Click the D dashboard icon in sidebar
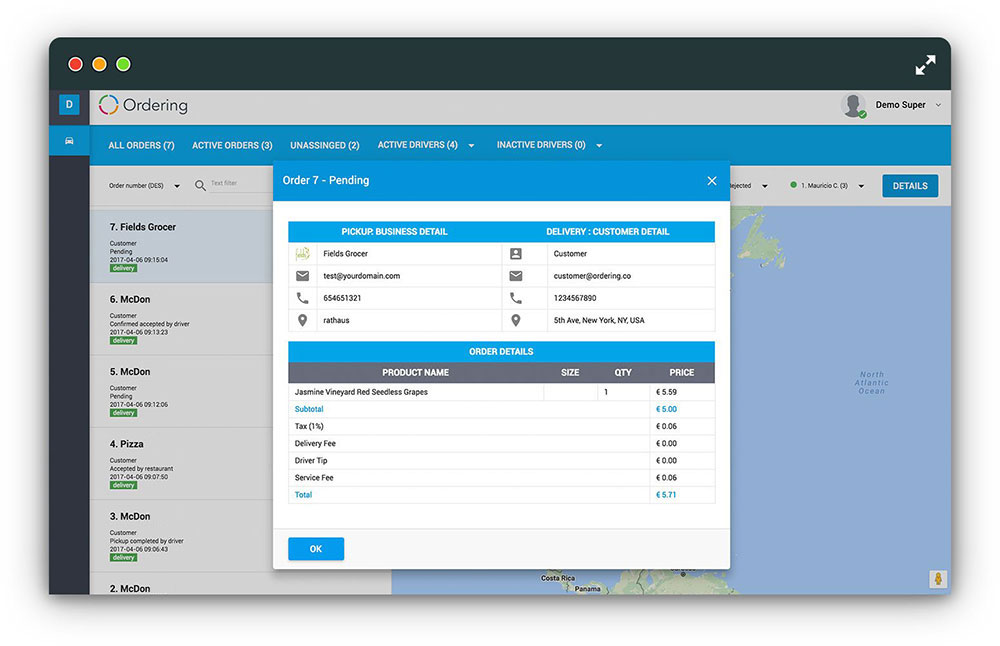Image resolution: width=1000 pixels, height=646 pixels. click(69, 105)
